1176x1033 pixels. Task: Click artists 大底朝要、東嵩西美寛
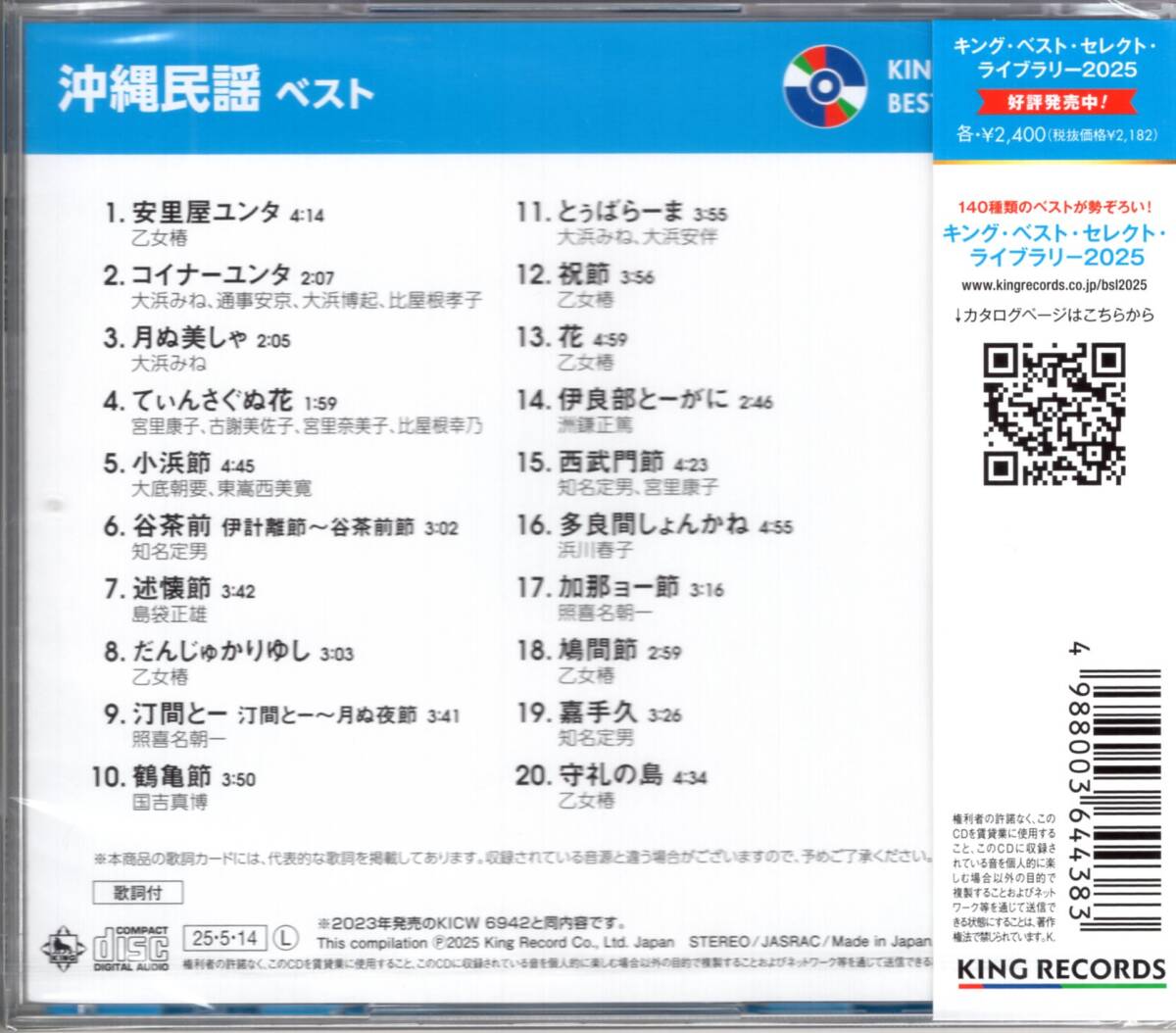click(x=222, y=488)
